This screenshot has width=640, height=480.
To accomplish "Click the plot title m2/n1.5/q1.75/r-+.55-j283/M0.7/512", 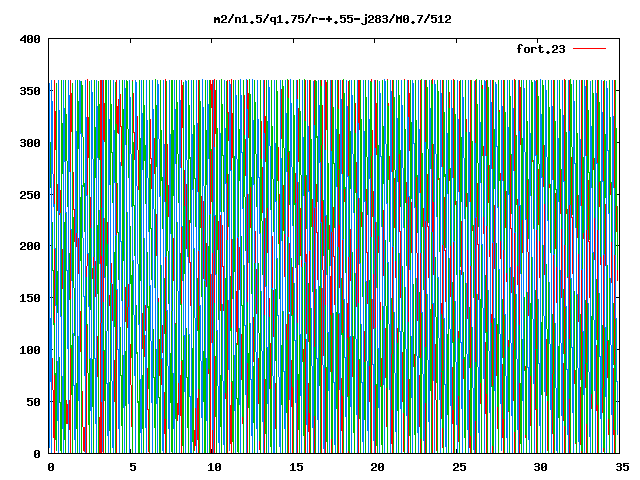I will point(333,19).
